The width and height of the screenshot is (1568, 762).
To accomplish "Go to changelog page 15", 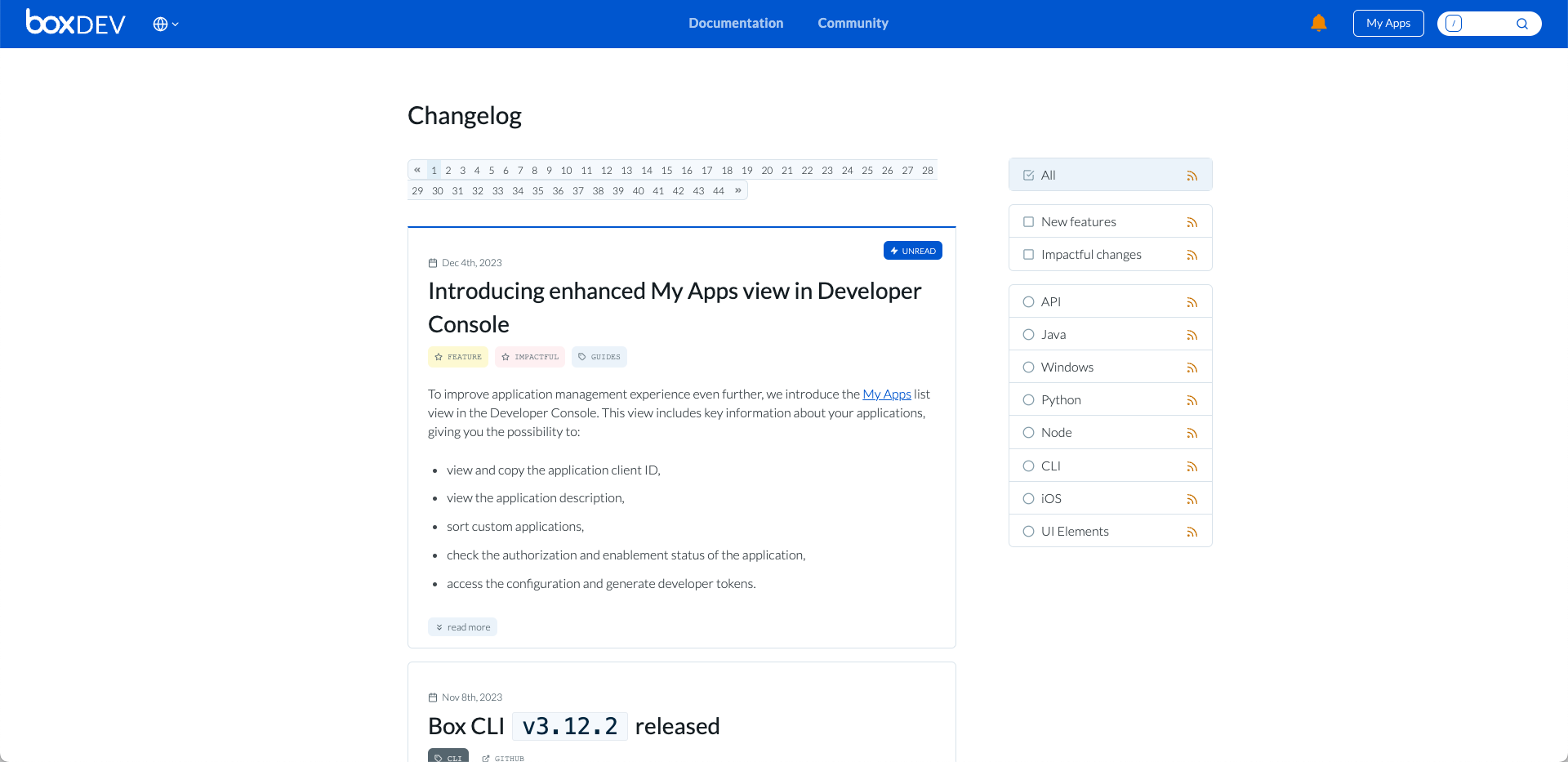I will (x=666, y=170).
